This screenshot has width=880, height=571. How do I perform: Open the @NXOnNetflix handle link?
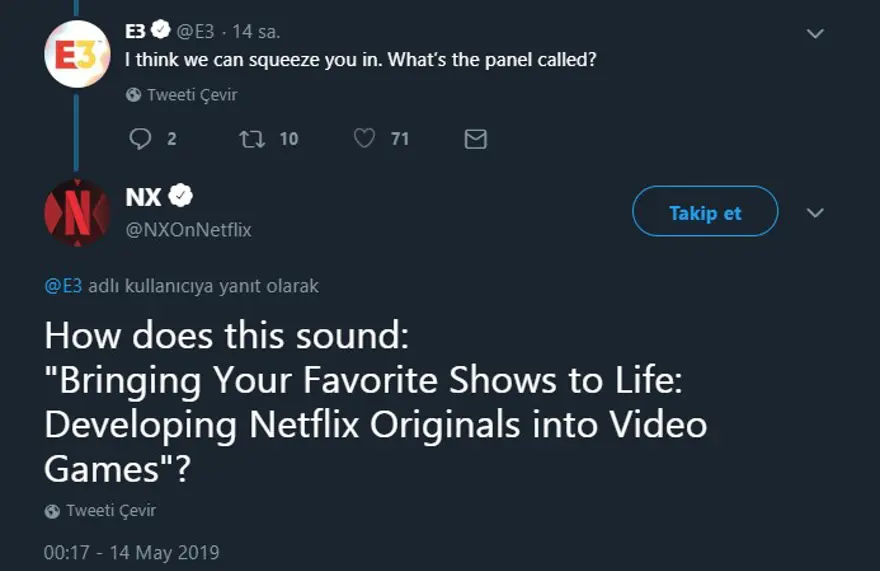coord(188,230)
